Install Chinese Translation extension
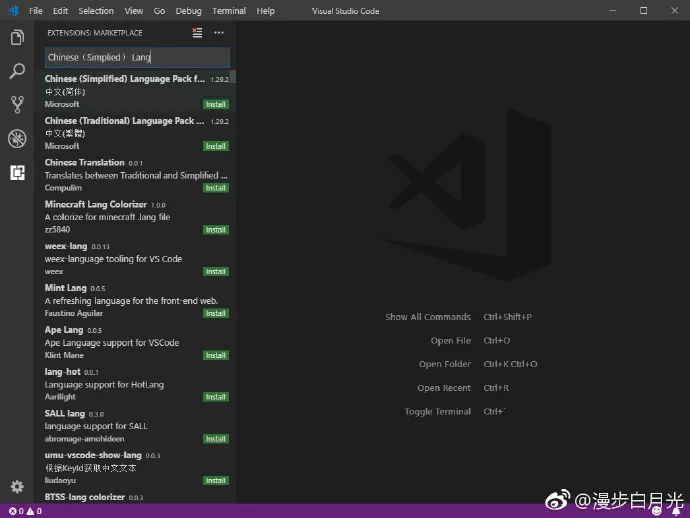 coord(216,188)
